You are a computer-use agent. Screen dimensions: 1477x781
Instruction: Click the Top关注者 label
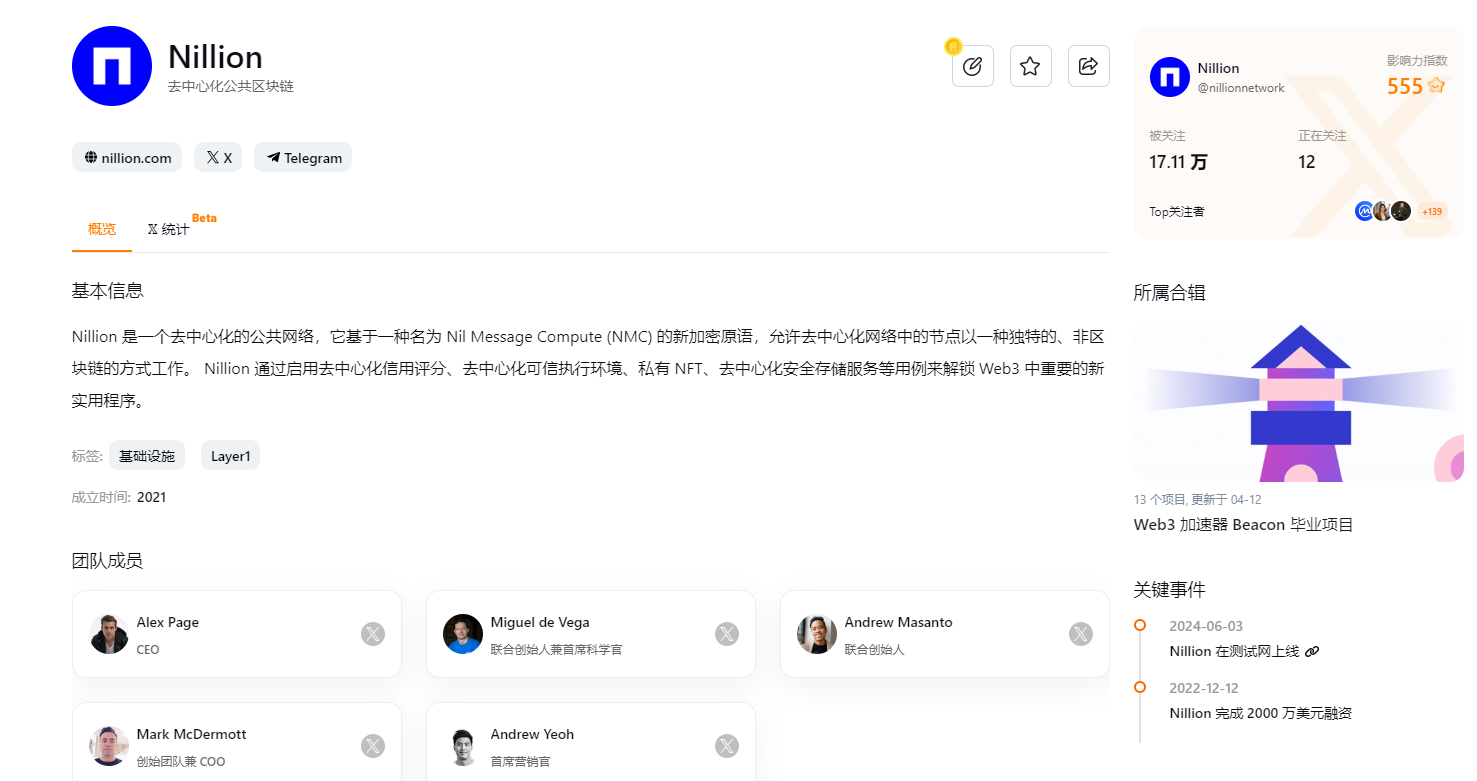pos(1177,211)
